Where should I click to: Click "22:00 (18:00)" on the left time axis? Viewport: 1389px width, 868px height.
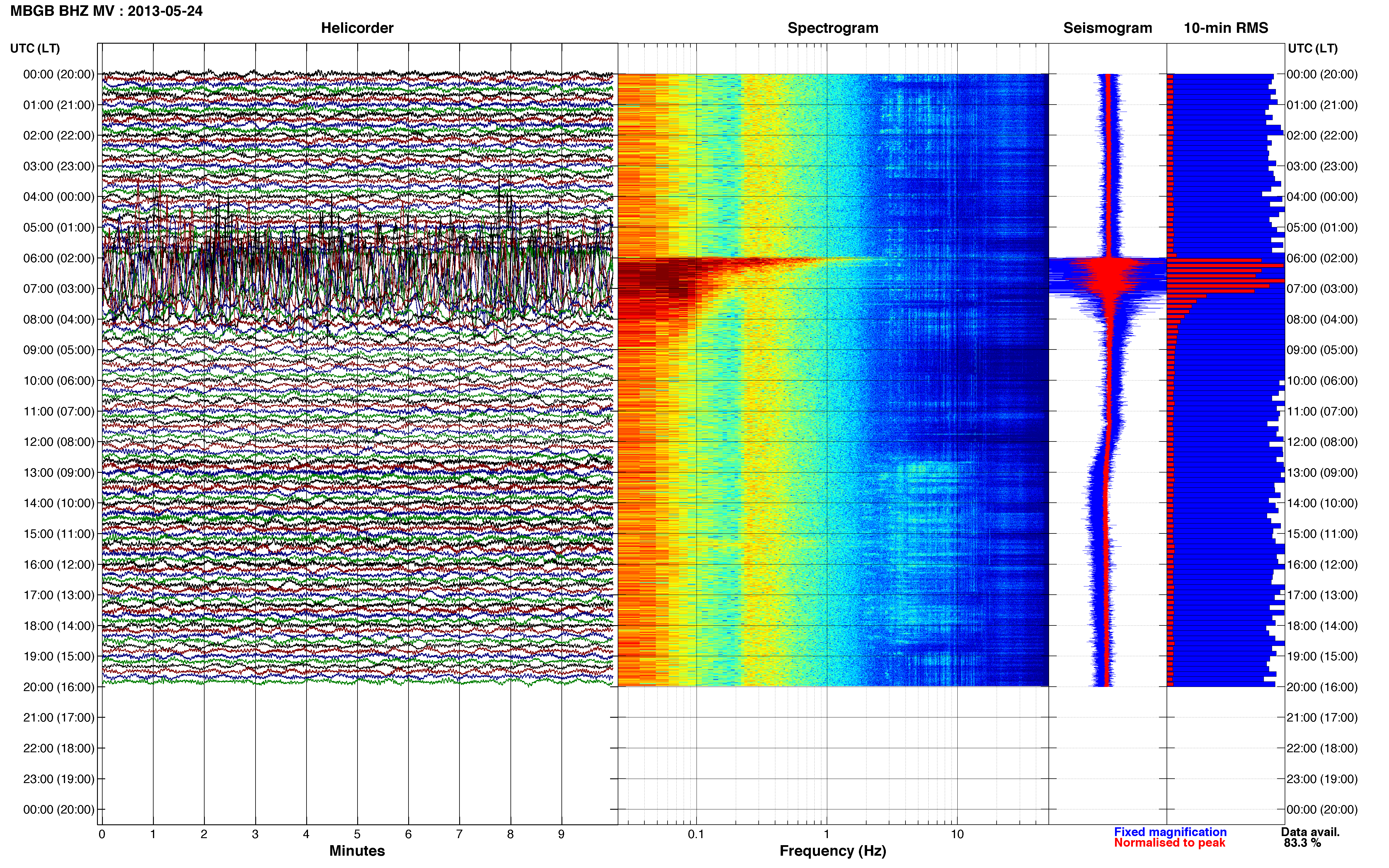(x=59, y=748)
